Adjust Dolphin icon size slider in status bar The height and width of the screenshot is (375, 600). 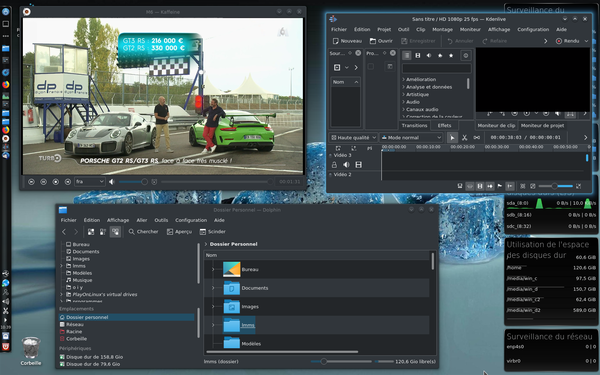[341, 362]
